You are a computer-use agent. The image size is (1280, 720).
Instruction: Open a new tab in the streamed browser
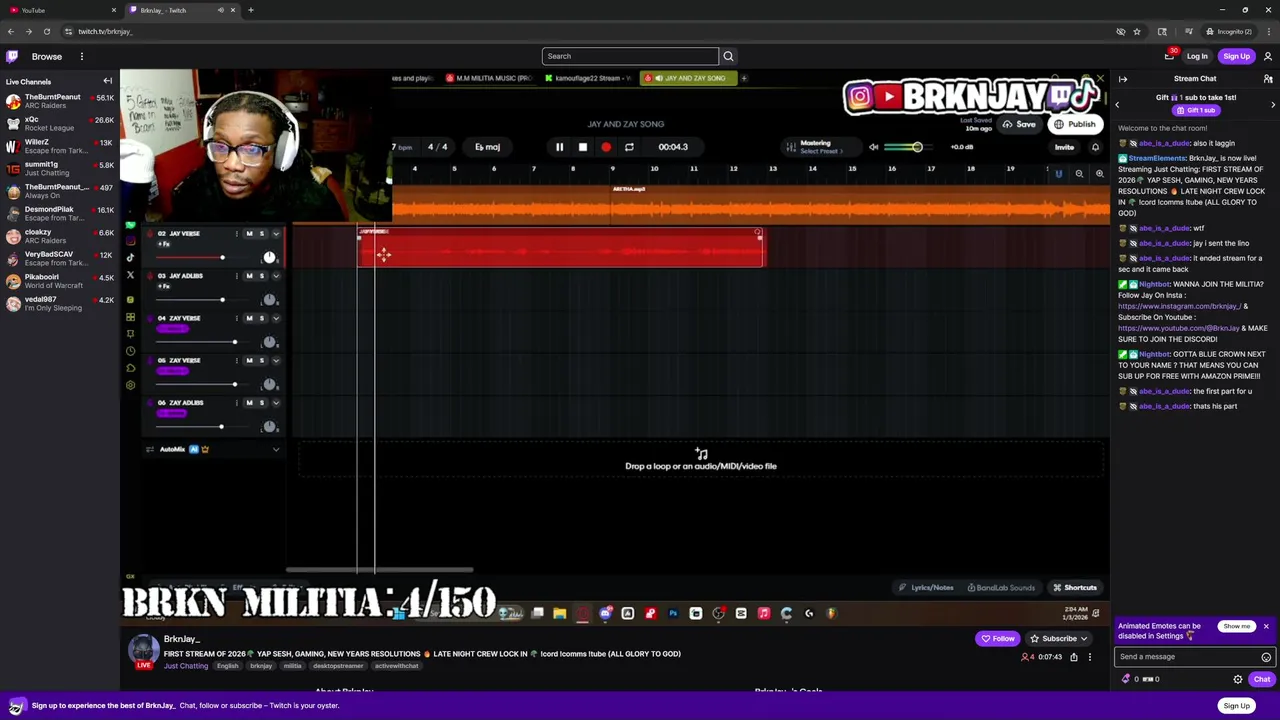[x=744, y=78]
